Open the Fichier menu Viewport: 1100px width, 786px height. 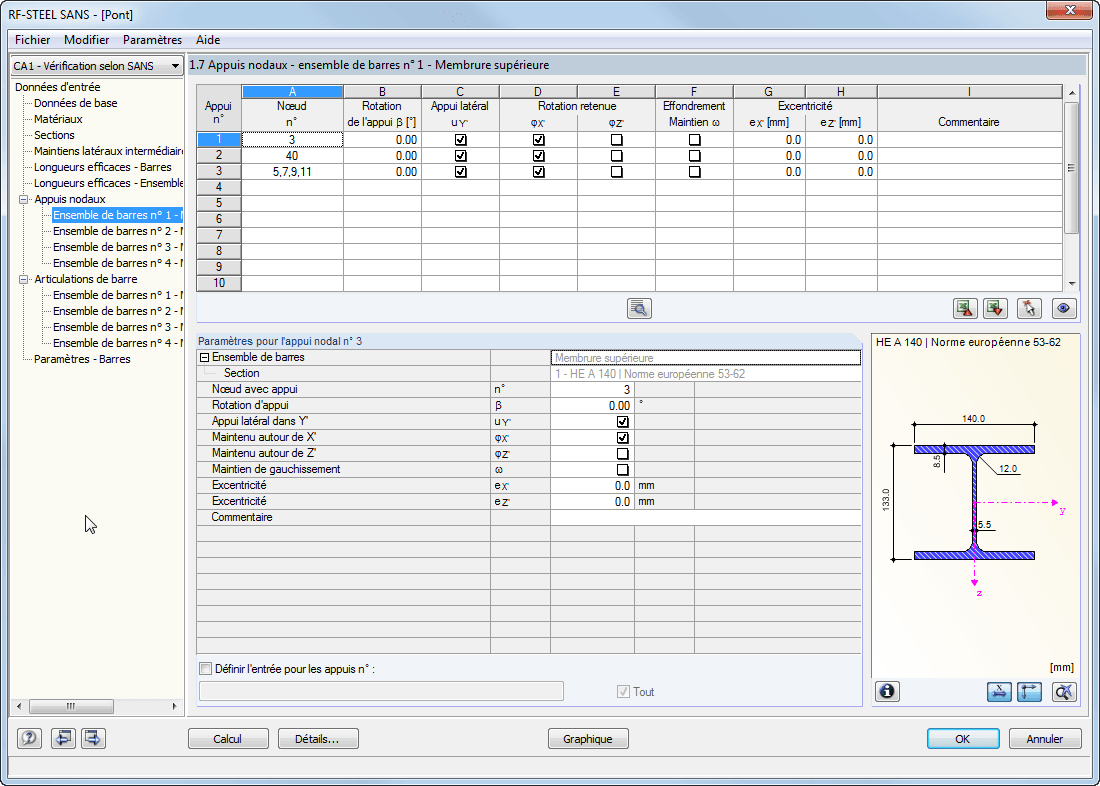[32, 40]
